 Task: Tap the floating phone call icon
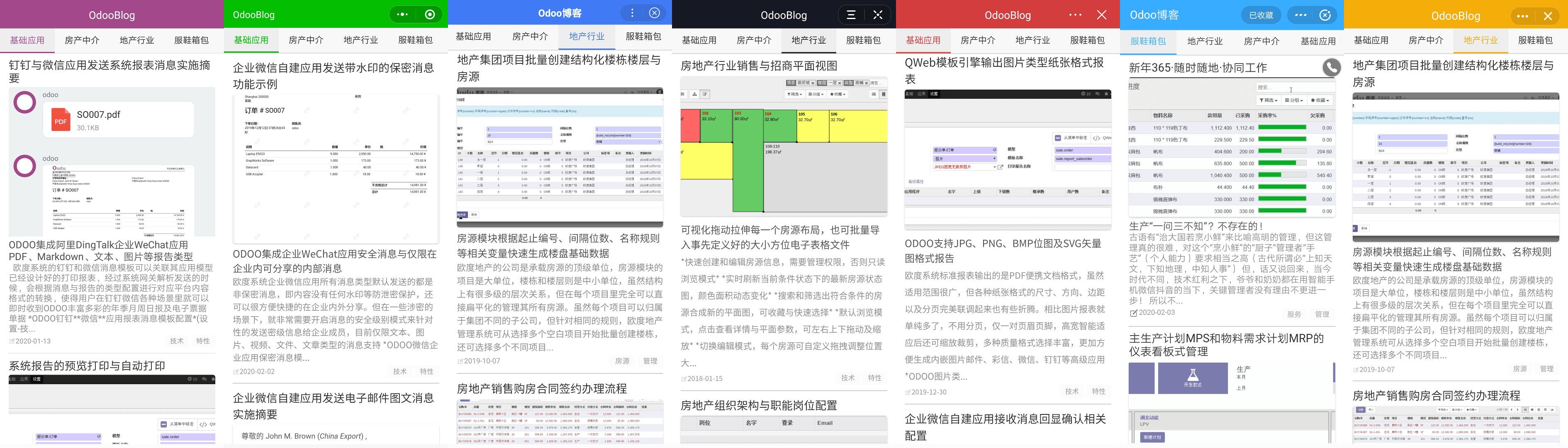pos(1331,67)
